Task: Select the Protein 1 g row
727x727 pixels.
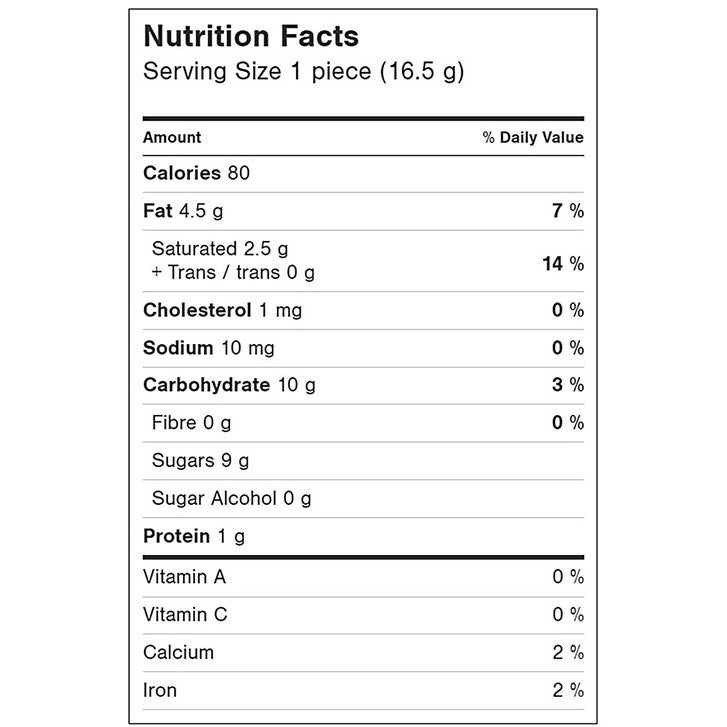Action: click(363, 536)
